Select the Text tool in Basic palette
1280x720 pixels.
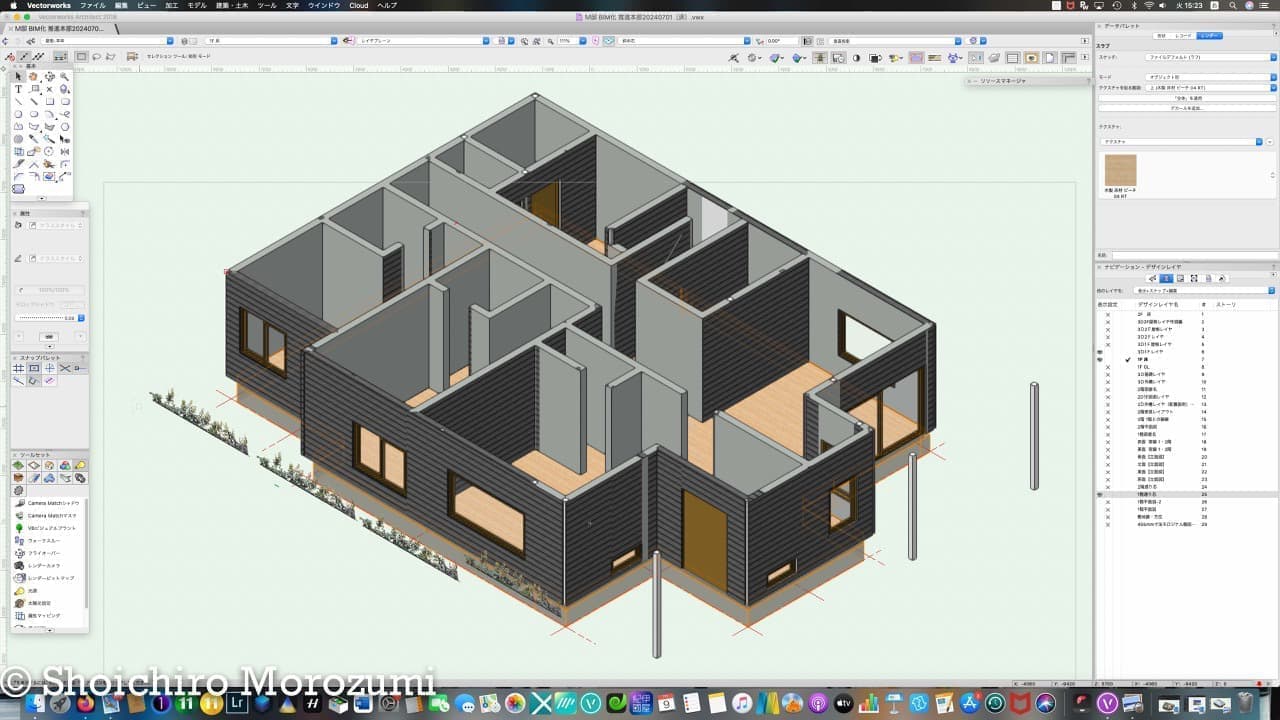(18, 89)
